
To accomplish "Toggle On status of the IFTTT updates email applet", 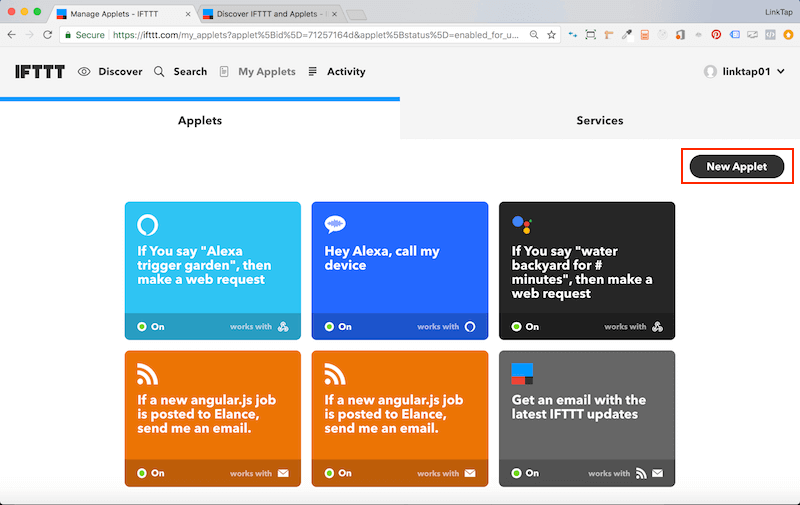I will [x=525, y=473].
